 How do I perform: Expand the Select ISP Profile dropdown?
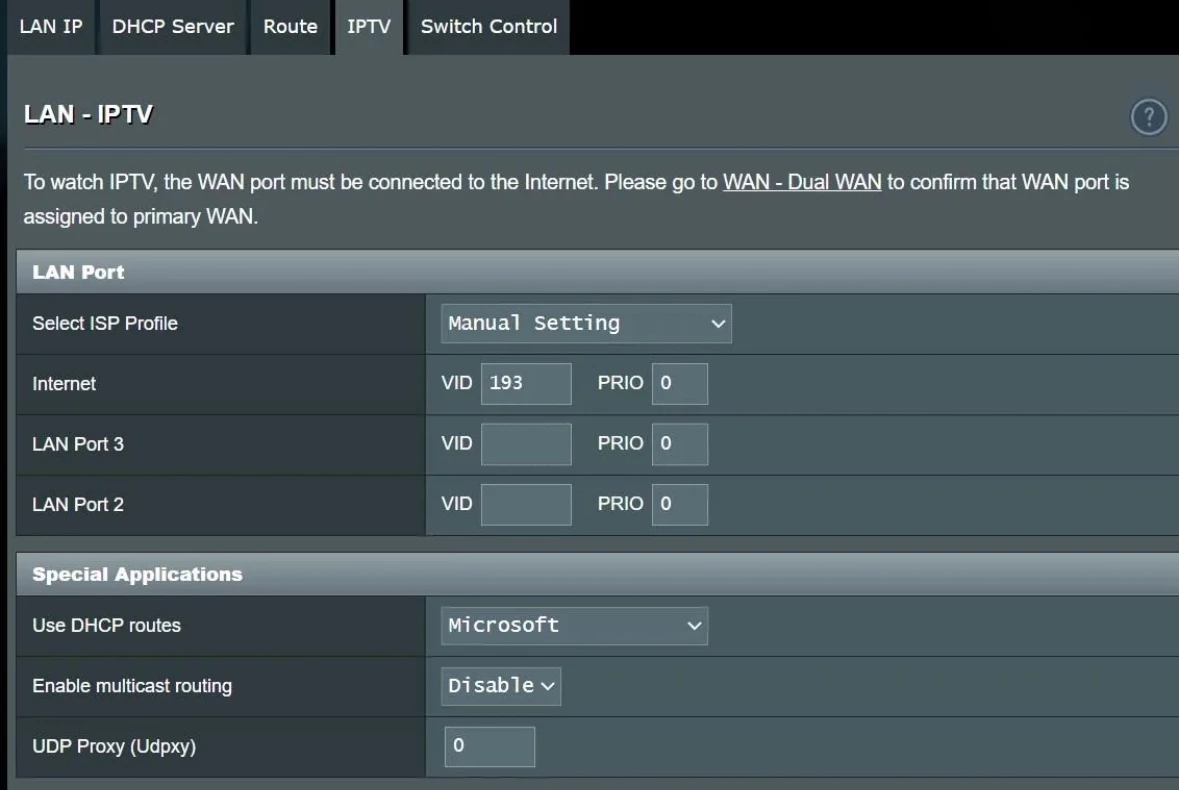(586, 324)
